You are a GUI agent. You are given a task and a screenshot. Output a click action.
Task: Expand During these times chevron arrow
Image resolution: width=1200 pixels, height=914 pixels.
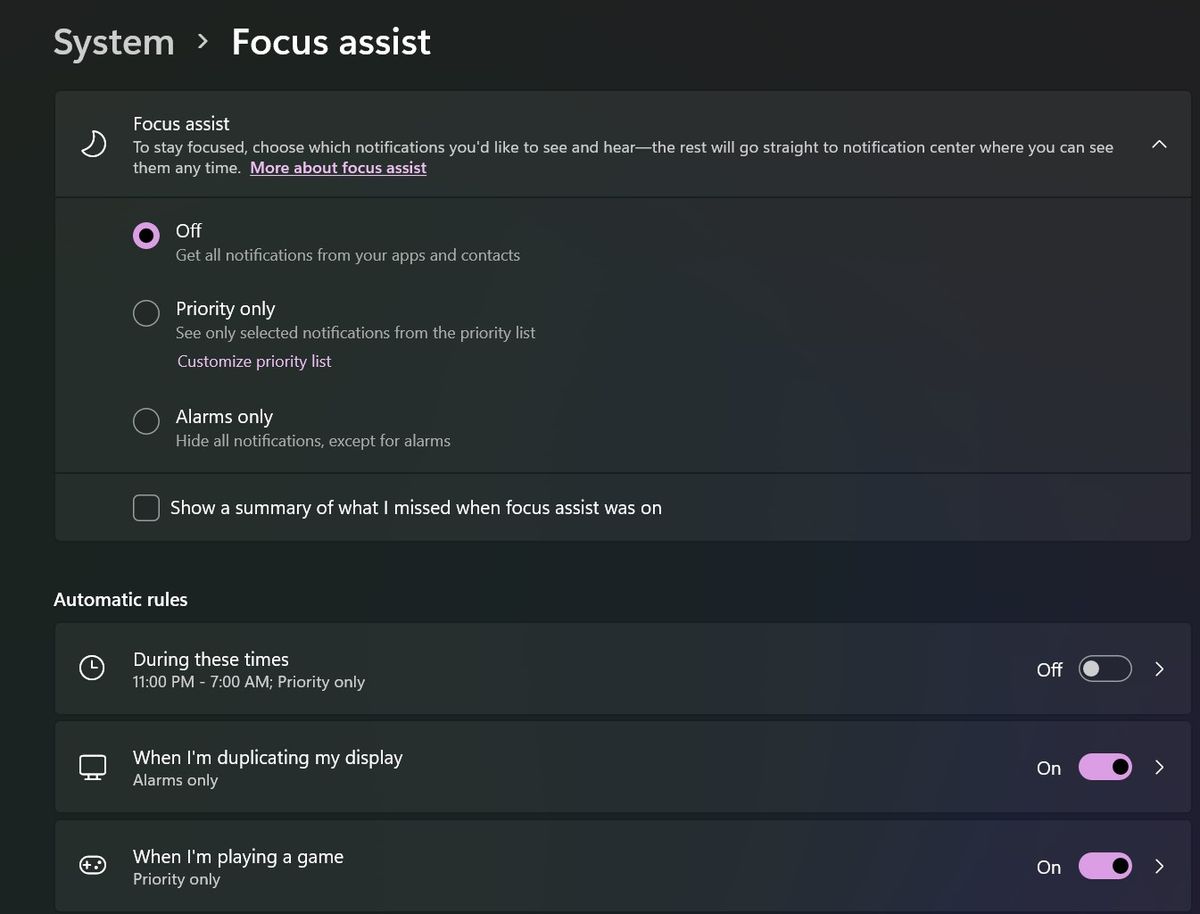pyautogui.click(x=1160, y=669)
